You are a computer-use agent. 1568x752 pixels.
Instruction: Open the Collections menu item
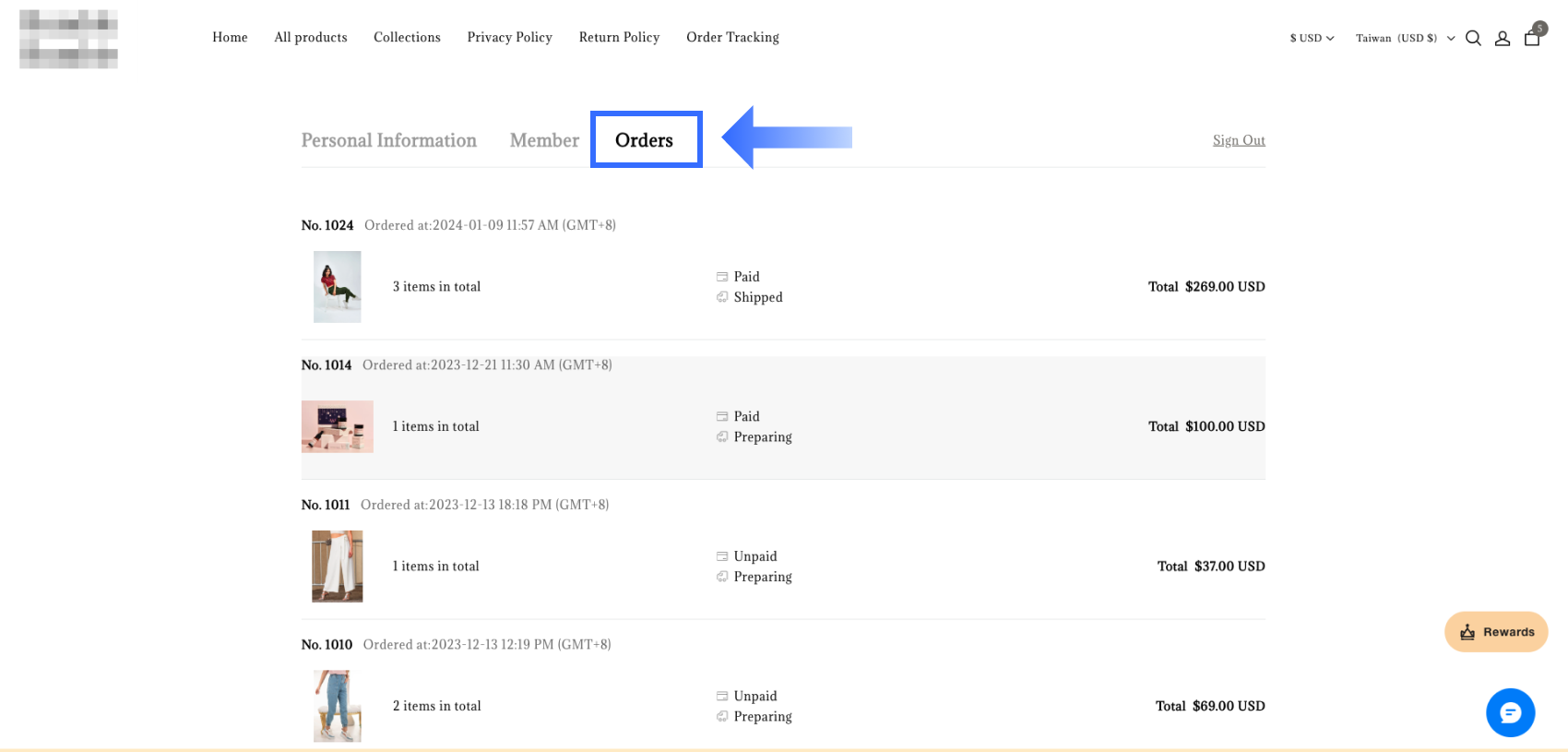(407, 38)
